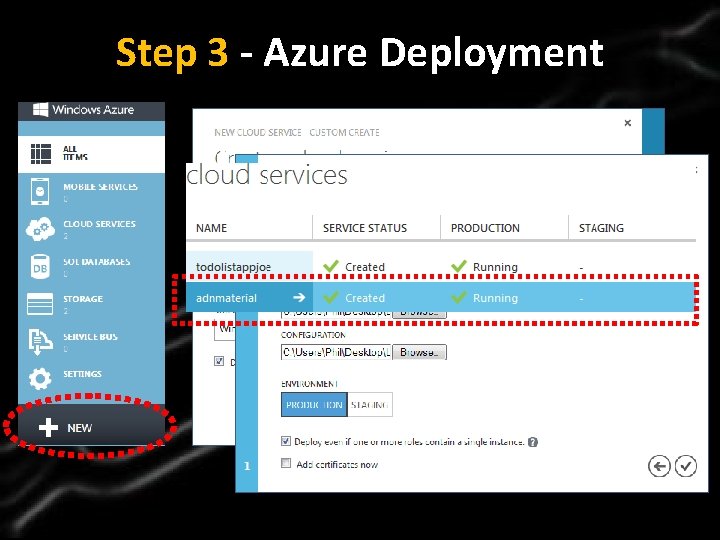Close the New Cloud Service dialog
The image size is (720, 540).
coord(628,123)
